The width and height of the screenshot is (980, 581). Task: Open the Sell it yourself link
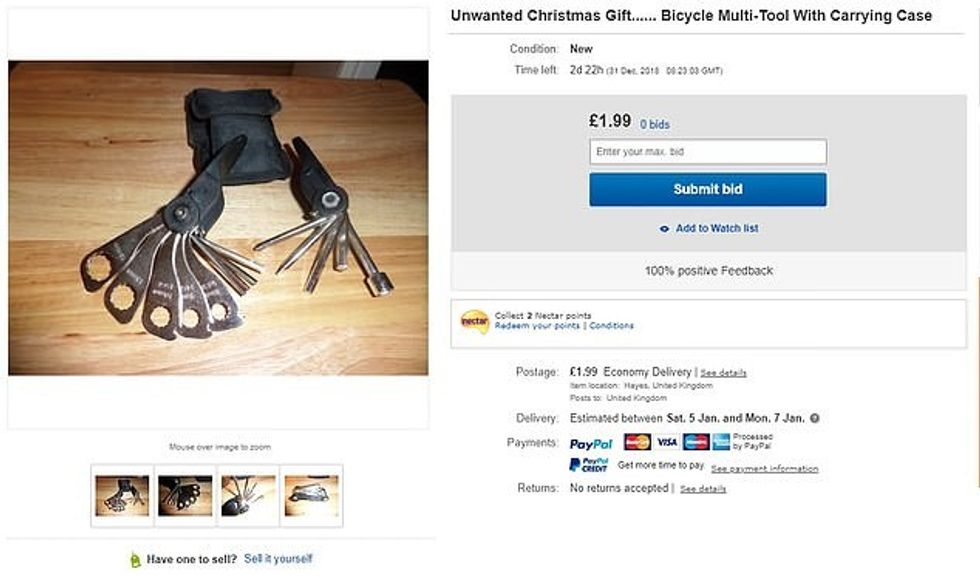278,559
